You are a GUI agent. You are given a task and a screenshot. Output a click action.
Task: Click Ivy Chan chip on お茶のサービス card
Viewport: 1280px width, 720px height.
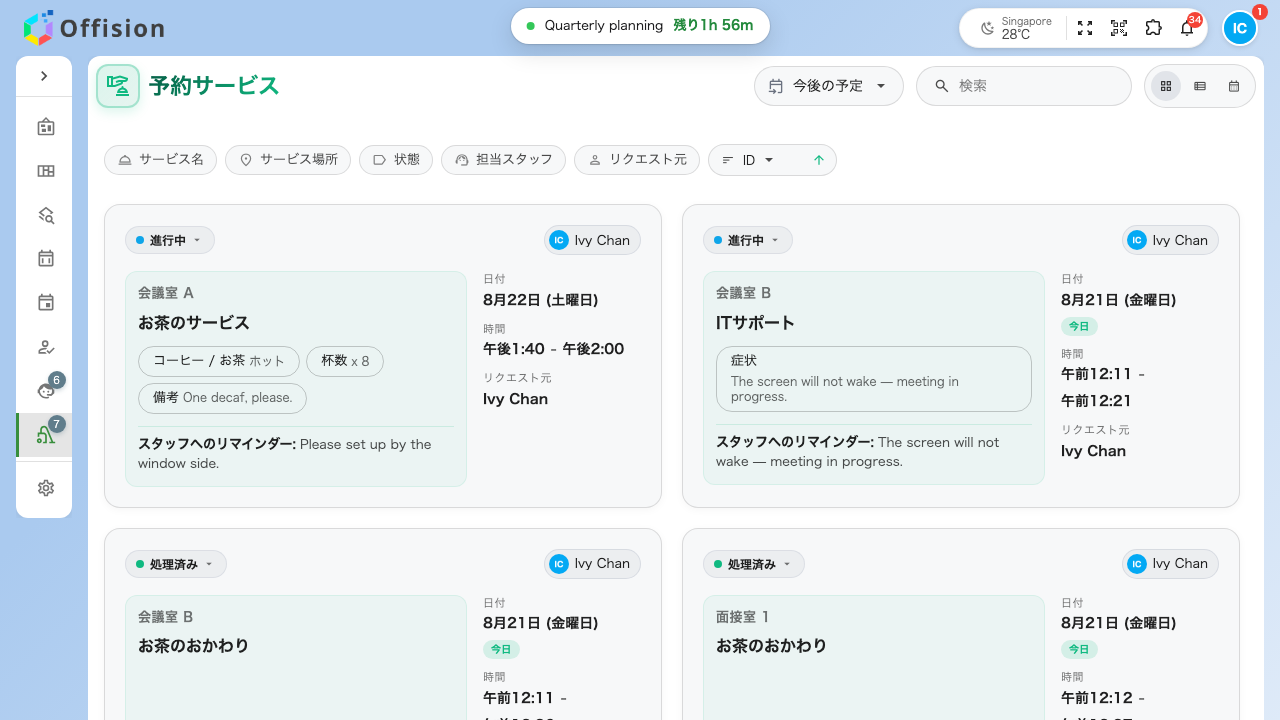point(592,240)
